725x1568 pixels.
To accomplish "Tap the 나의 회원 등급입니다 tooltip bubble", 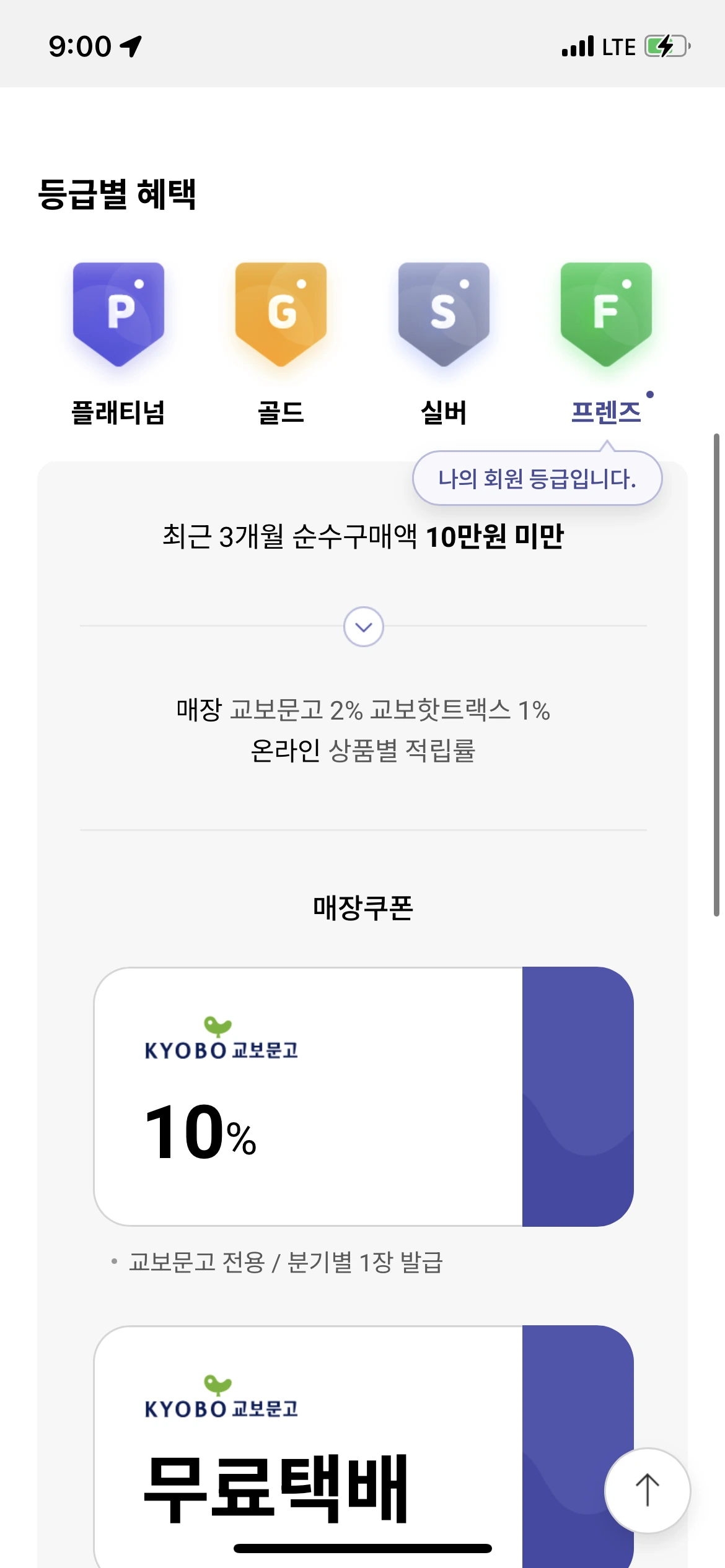I will pyautogui.click(x=537, y=478).
